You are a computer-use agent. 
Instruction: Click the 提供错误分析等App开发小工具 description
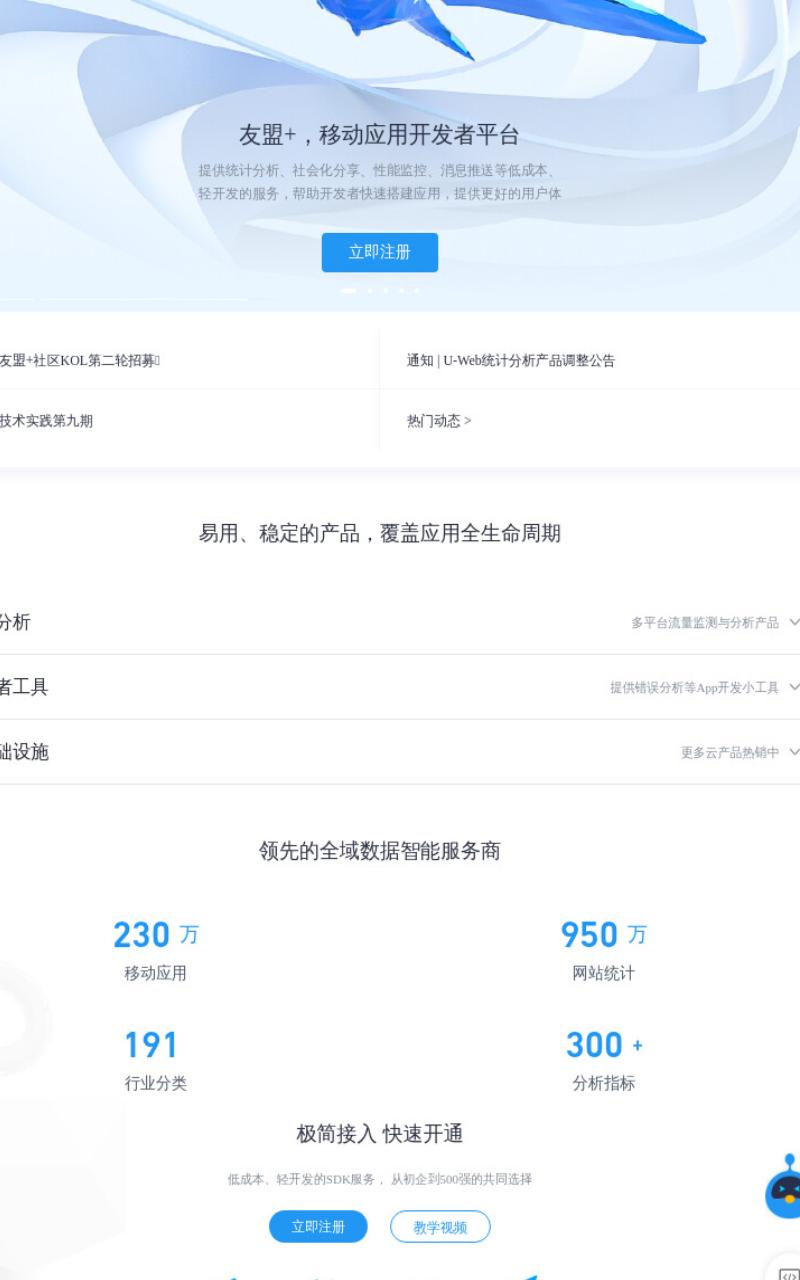coord(694,687)
